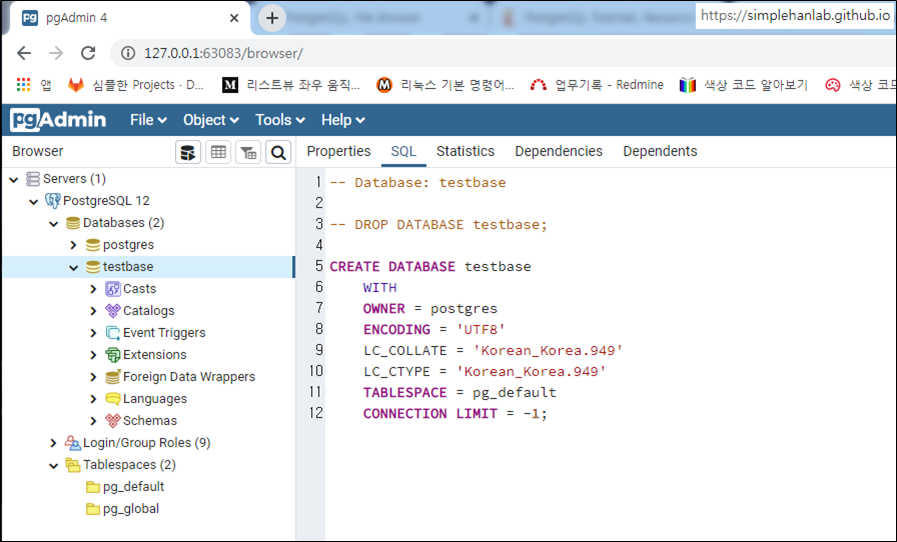The height and width of the screenshot is (542, 897).
Task: Click the '-- DROP DATABASE testbase;' comment line
Action: (x=438, y=224)
